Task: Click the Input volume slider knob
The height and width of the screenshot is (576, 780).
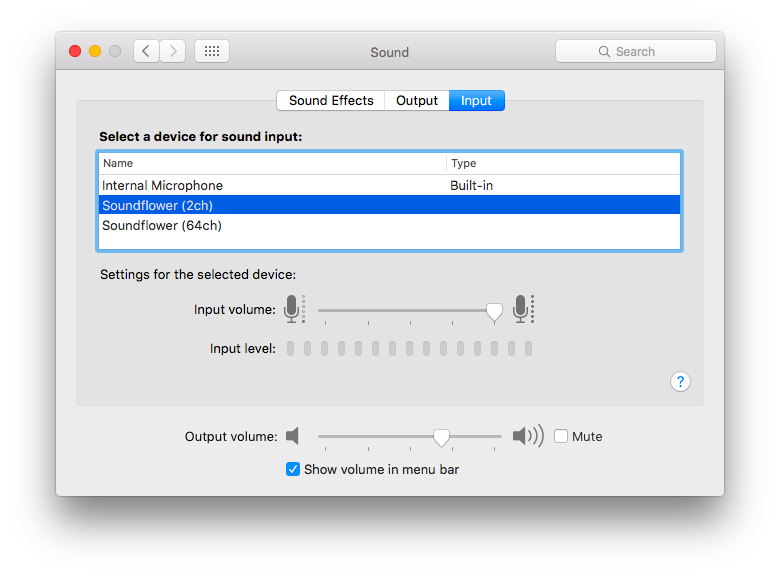Action: coord(494,311)
